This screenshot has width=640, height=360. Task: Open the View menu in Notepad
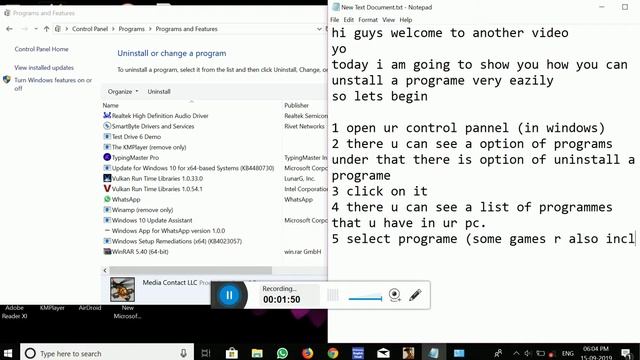pos(388,20)
